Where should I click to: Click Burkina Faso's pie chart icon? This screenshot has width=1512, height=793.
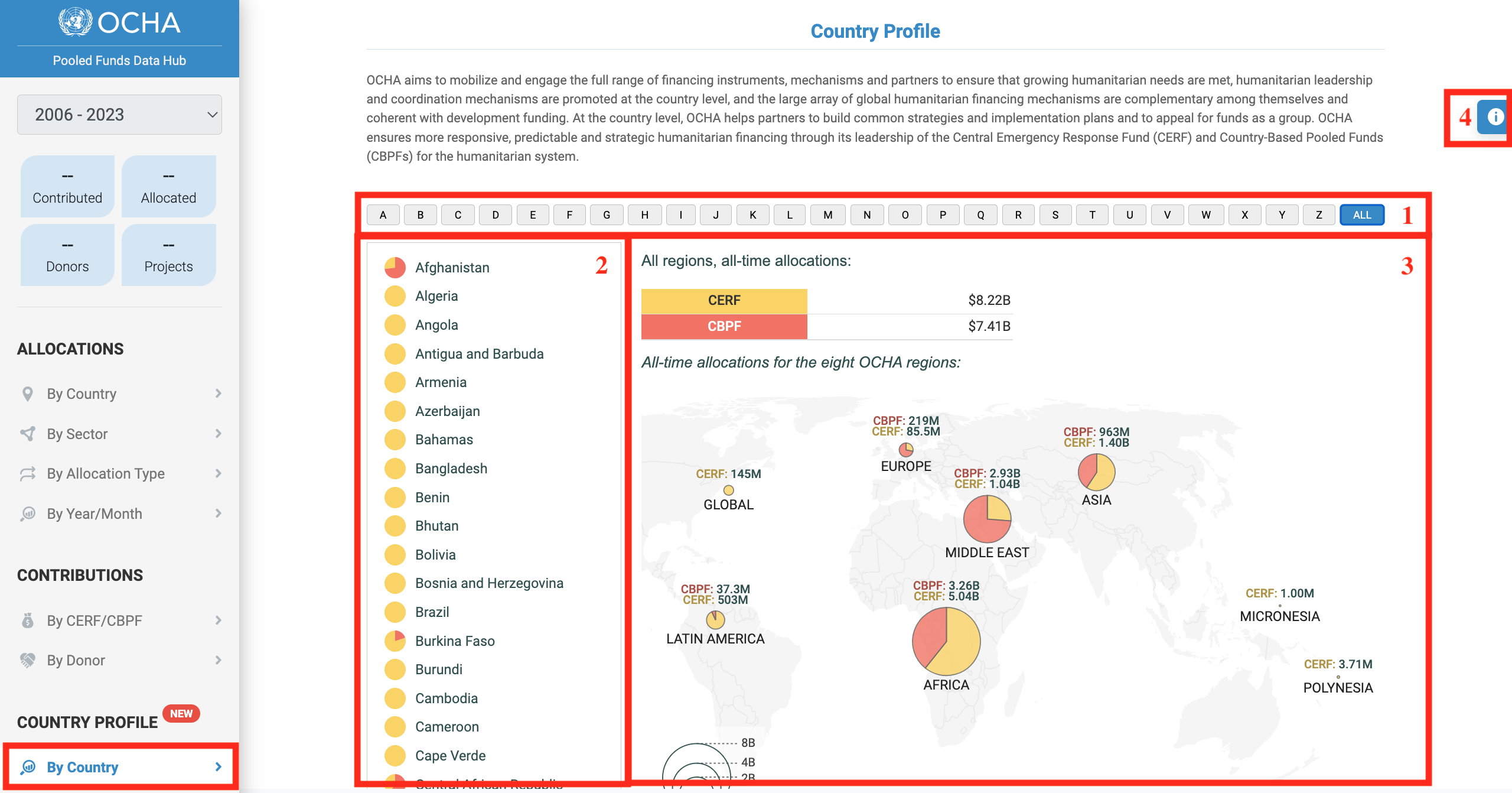[x=395, y=641]
